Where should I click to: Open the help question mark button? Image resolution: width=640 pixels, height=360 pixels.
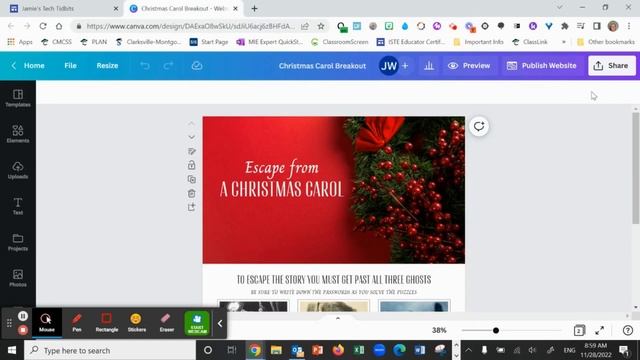[628, 330]
